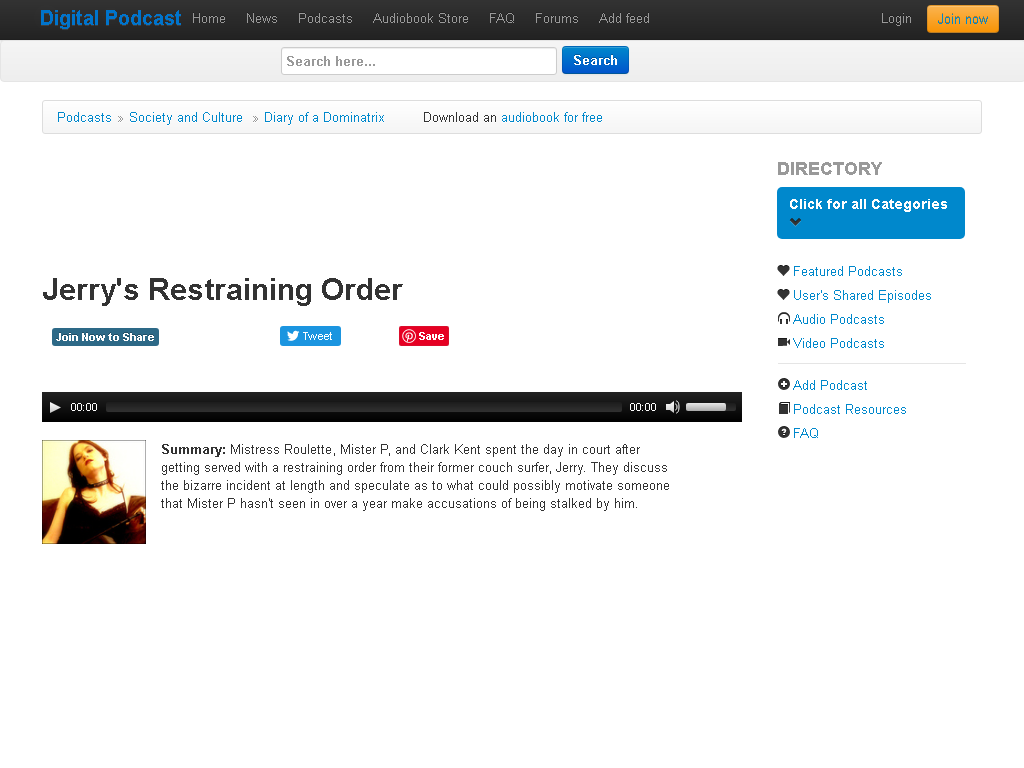Click the heart icon beside Featured Podcasts
The image size is (1024, 768).
[x=784, y=270]
